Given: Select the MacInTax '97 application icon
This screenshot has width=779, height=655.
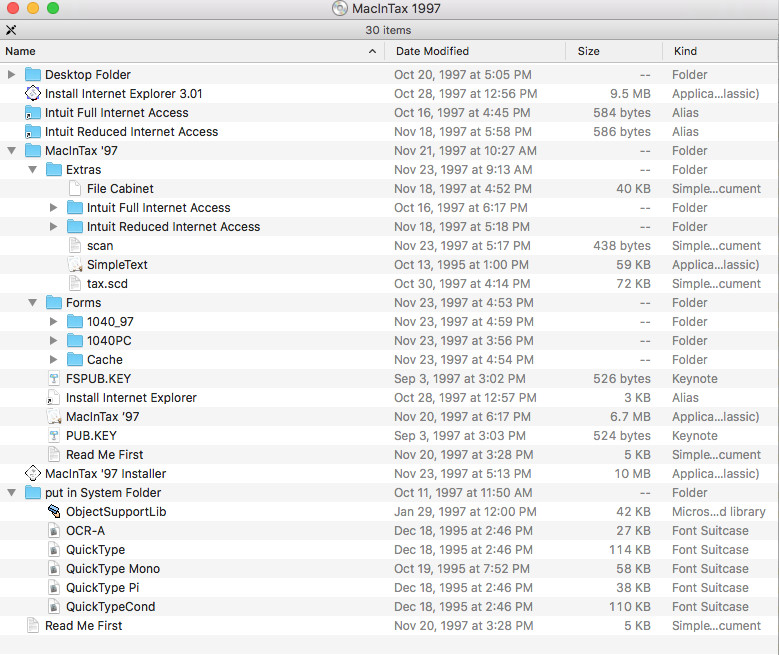Looking at the screenshot, I should [x=54, y=416].
